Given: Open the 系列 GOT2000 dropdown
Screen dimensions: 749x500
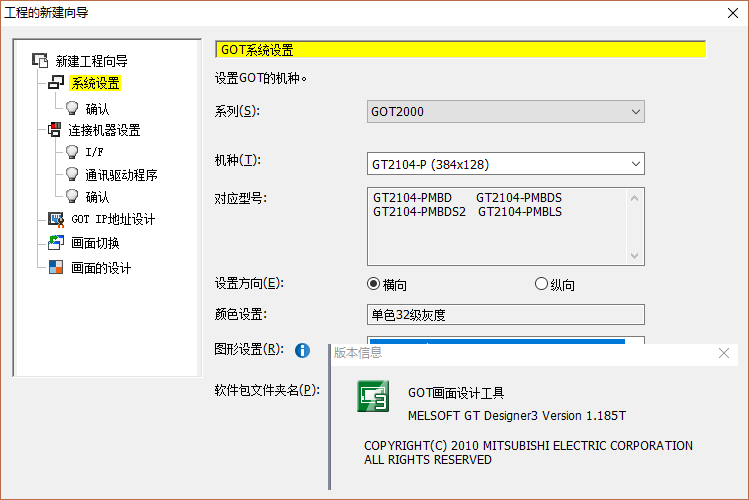Looking at the screenshot, I should [506, 112].
